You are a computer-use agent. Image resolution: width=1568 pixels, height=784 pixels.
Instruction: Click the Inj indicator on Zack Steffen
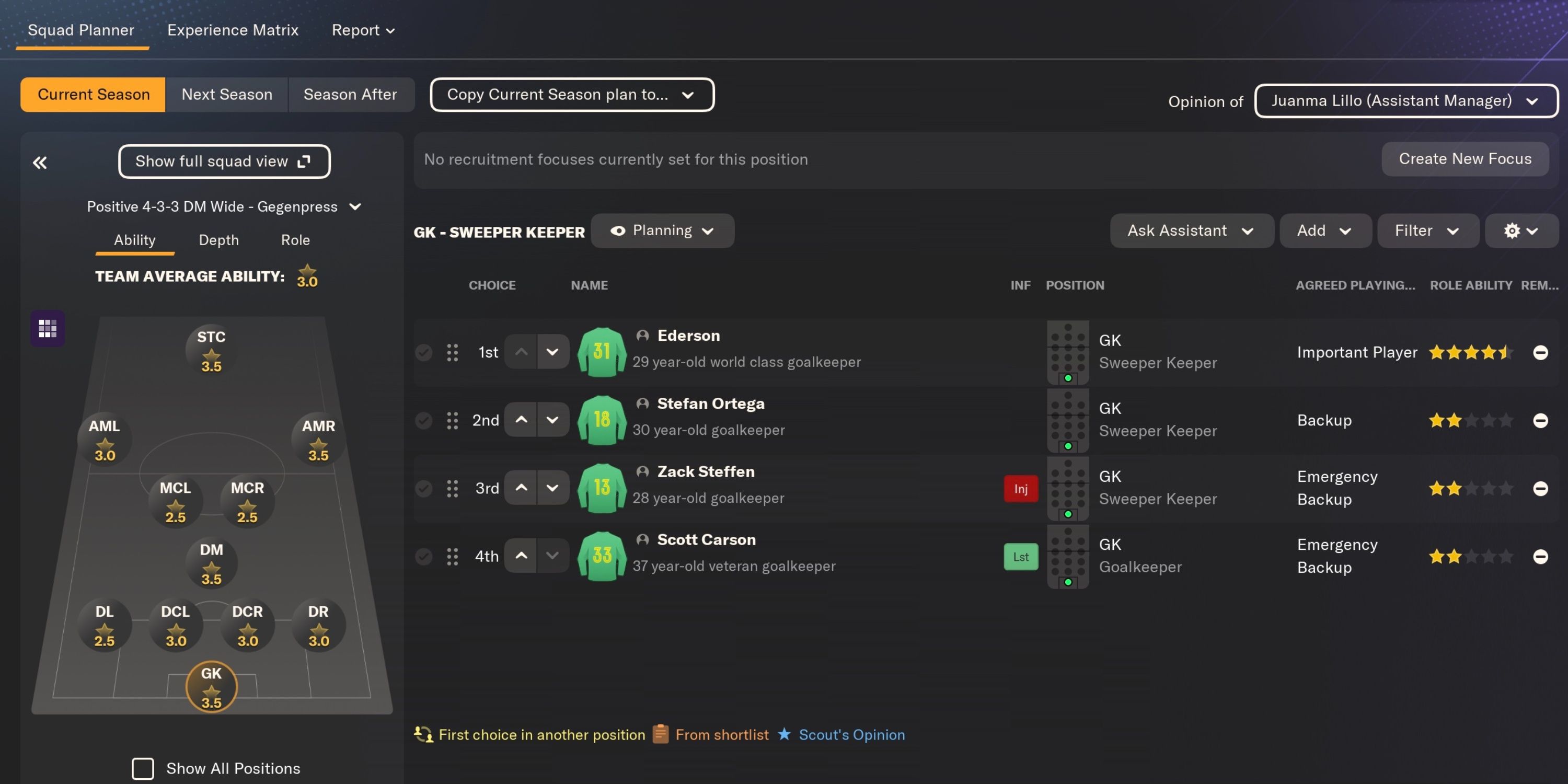point(1020,488)
